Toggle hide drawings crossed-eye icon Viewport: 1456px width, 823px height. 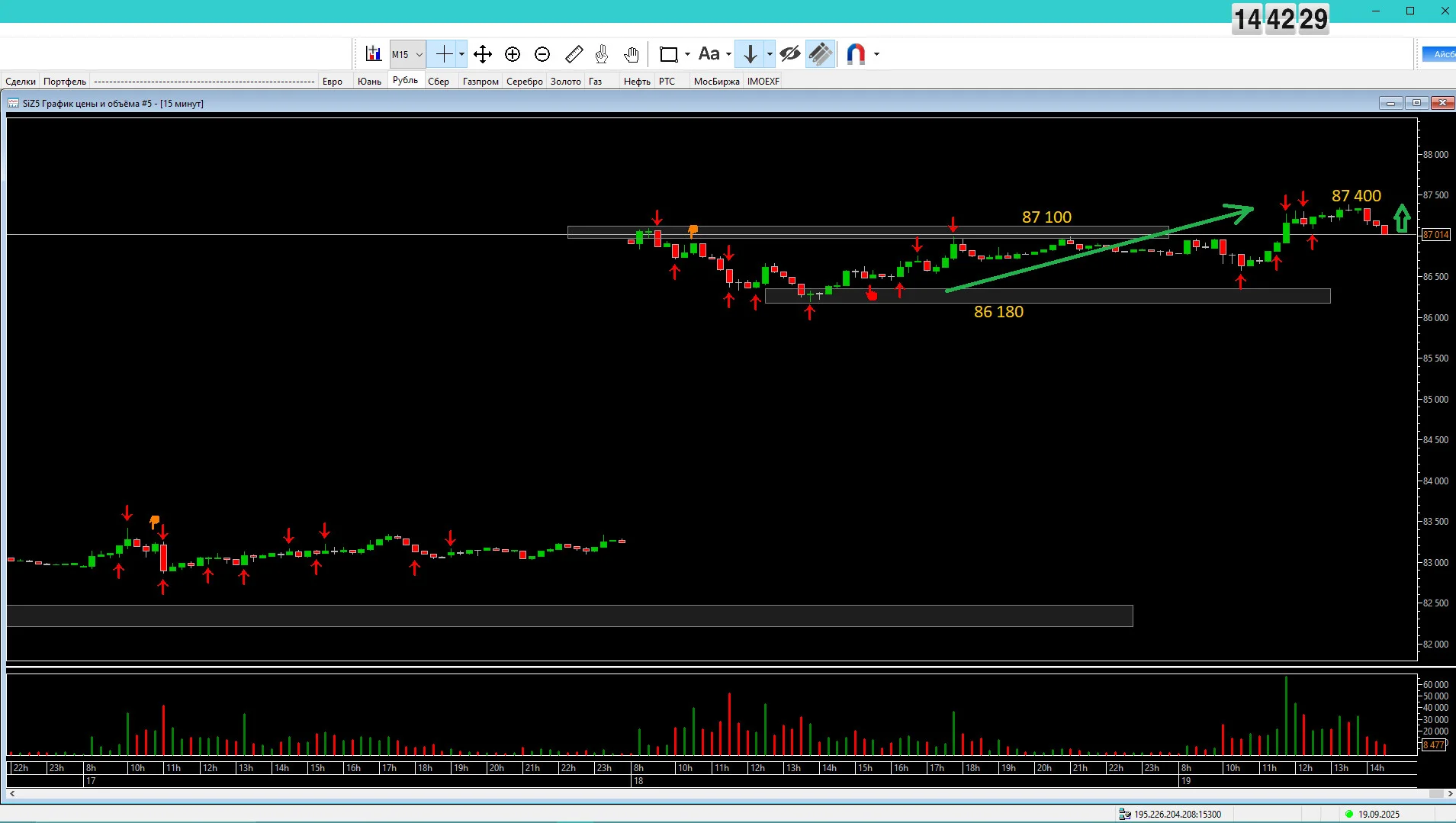(790, 54)
